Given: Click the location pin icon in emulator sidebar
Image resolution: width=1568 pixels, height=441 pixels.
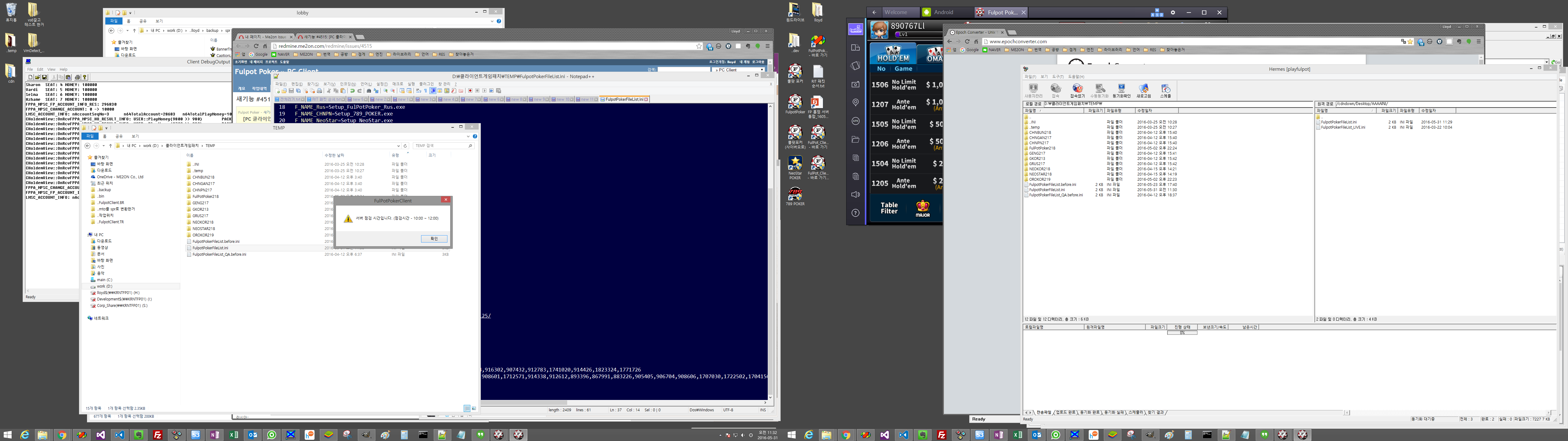Looking at the screenshot, I should [856, 103].
